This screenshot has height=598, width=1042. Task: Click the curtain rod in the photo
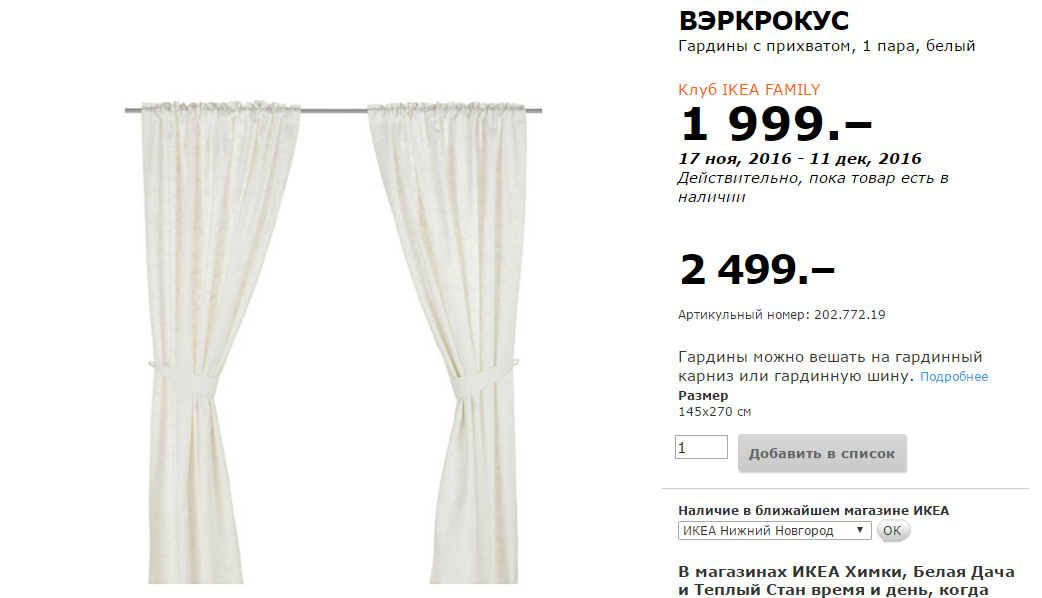334,110
